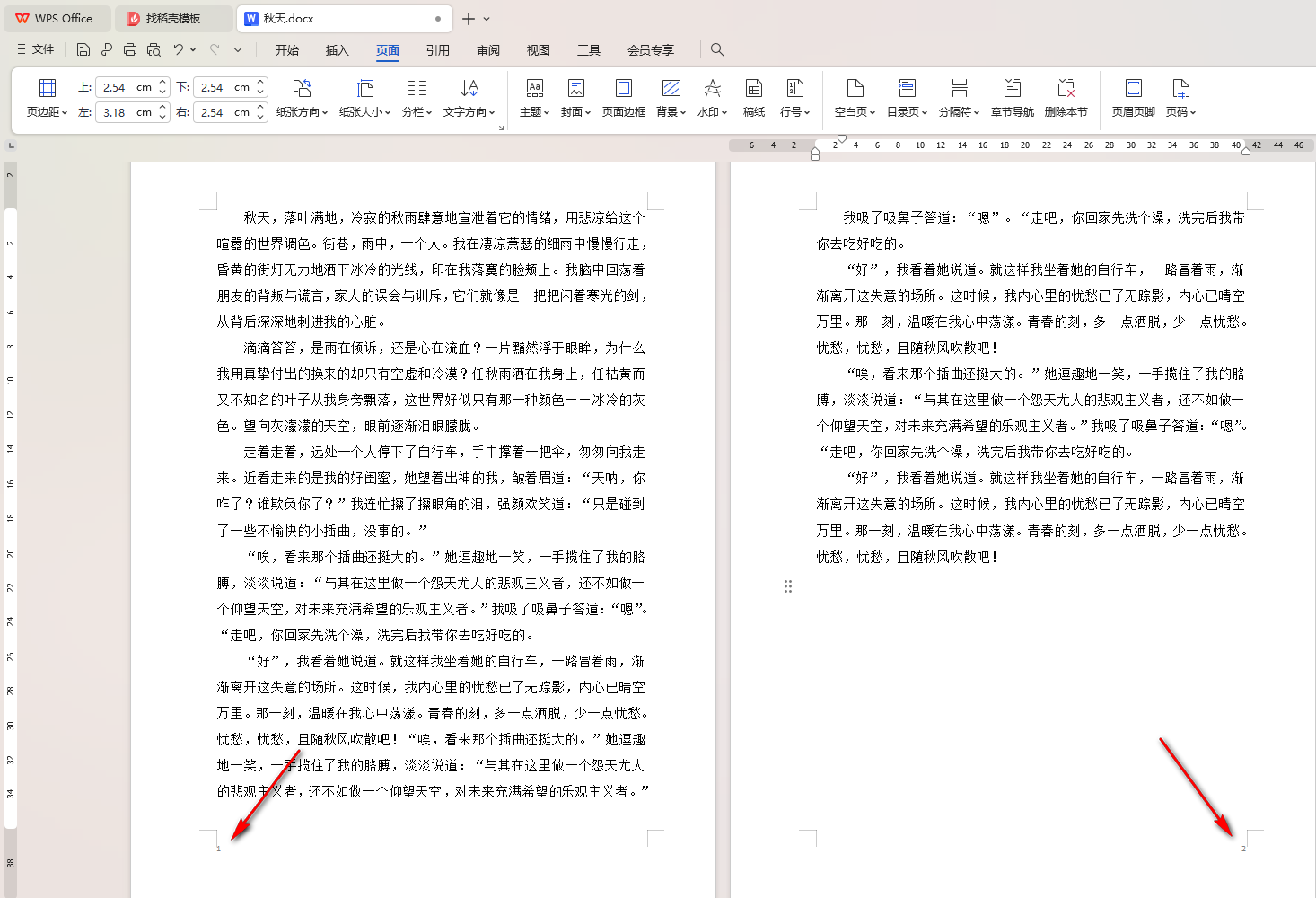Viewport: 1316px width, 898px height.
Task: Open the page setup dialog launcher arrow
Action: click(x=501, y=128)
